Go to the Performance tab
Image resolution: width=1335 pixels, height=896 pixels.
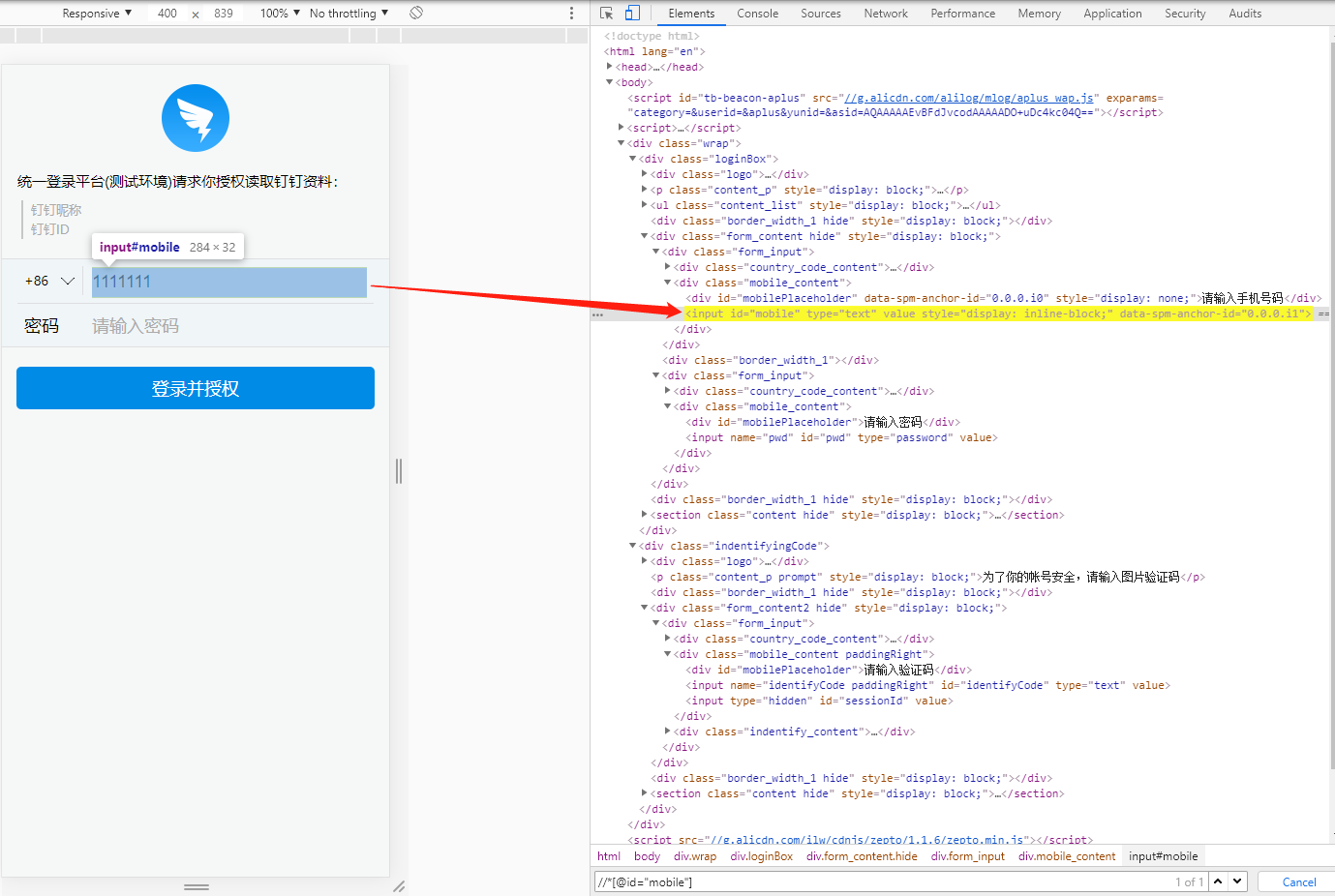[x=963, y=14]
